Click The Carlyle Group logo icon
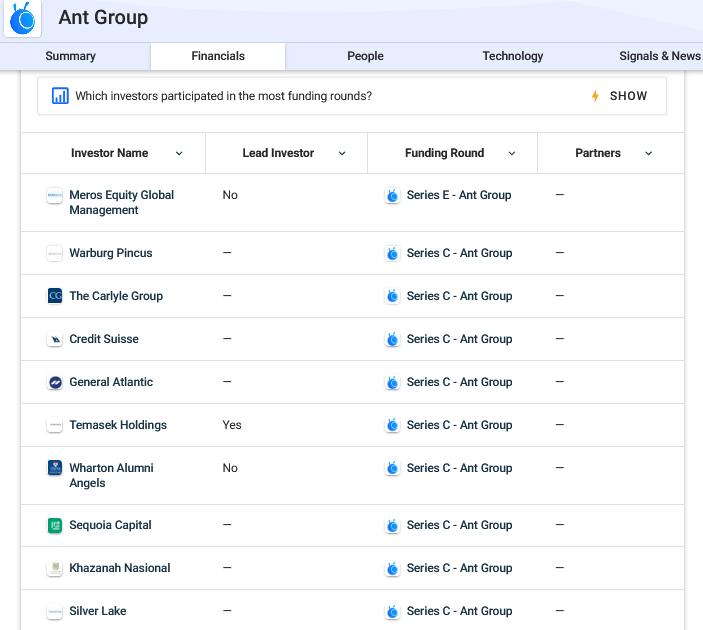Image resolution: width=703 pixels, height=630 pixels. (55, 296)
